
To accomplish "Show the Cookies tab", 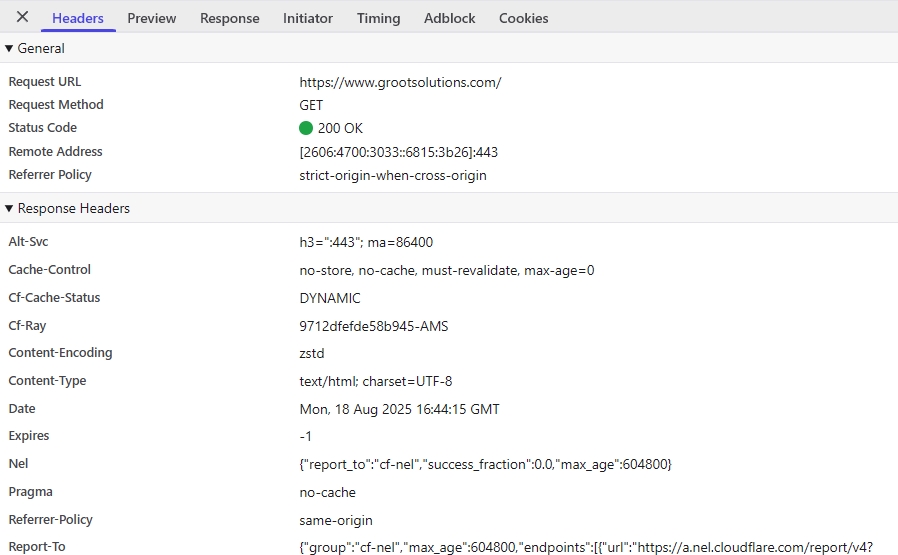I will (x=523, y=18).
